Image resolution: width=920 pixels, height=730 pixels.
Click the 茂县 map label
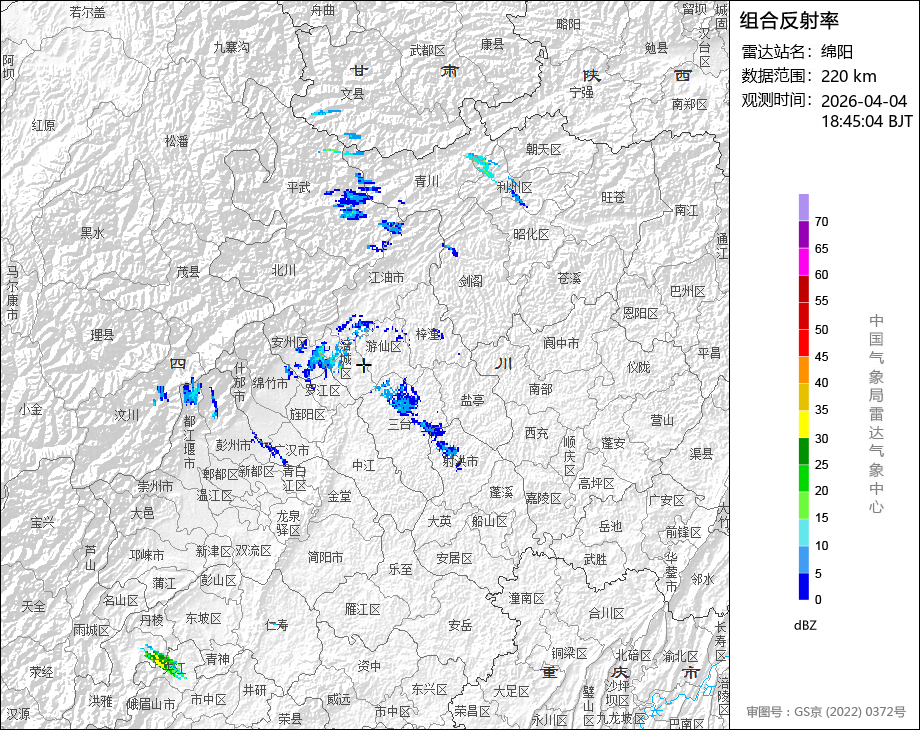point(188,272)
